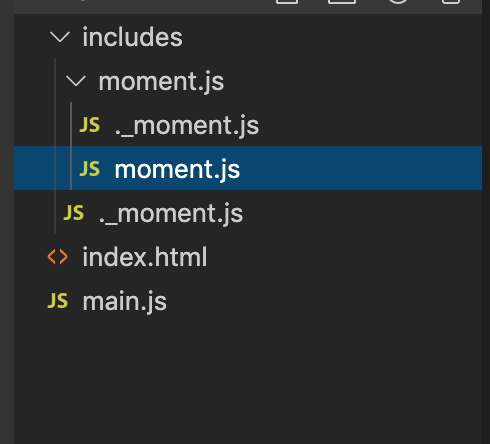Open the index.html file

(145, 257)
